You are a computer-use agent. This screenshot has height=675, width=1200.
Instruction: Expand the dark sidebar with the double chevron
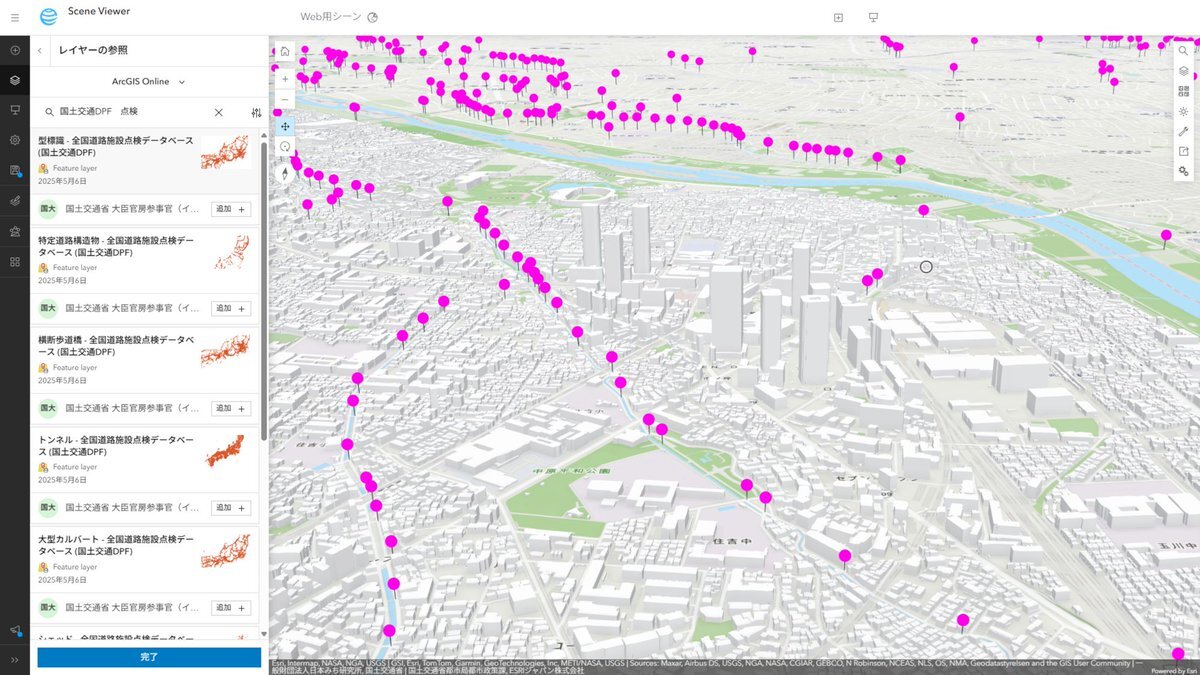15,660
